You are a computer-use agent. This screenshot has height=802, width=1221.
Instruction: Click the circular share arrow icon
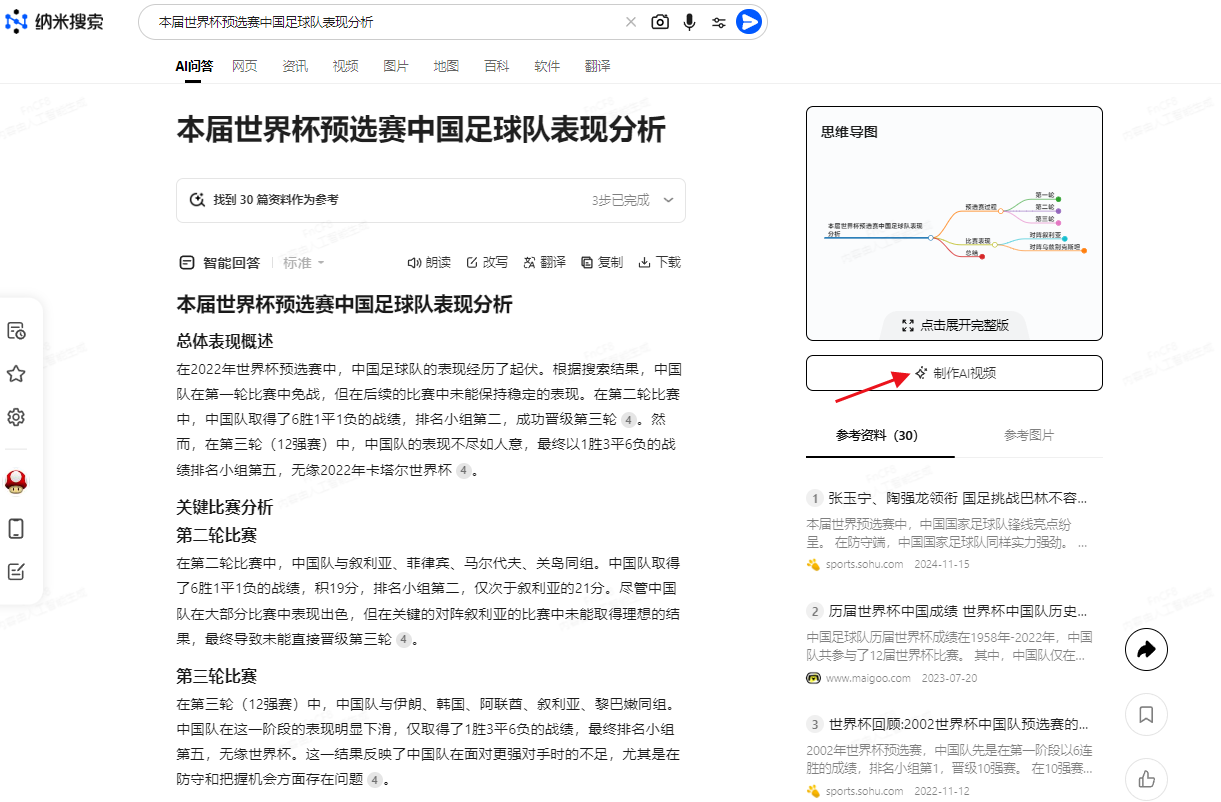click(1146, 649)
